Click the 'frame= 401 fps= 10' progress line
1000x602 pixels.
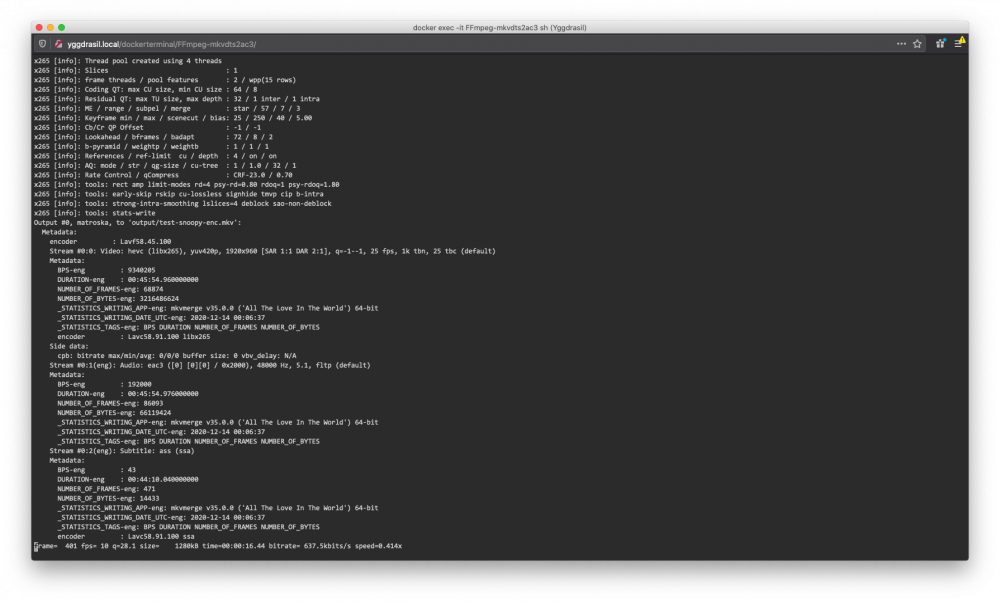pyautogui.click(x=218, y=547)
